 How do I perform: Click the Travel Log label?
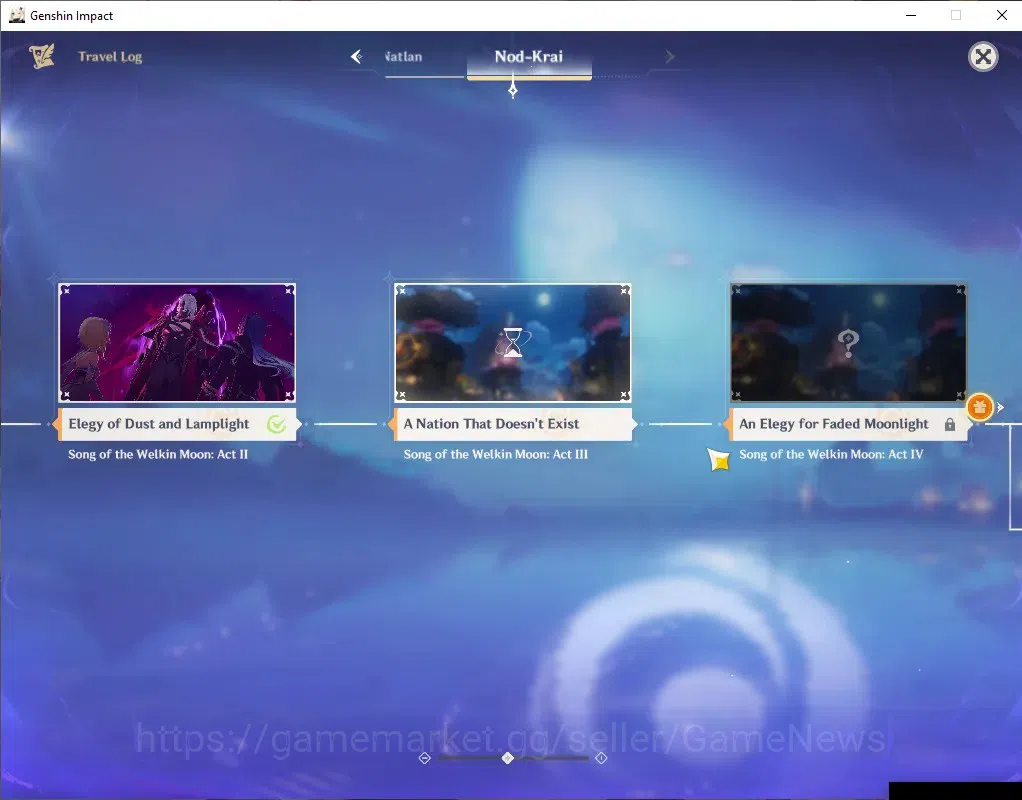tap(110, 57)
